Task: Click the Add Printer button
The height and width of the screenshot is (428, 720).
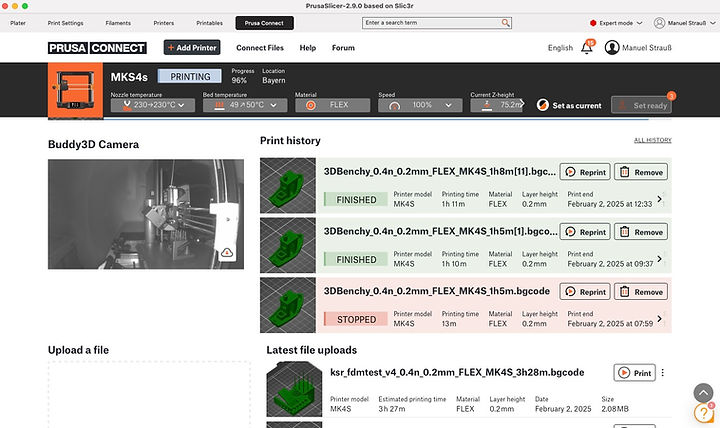Action: coord(192,47)
